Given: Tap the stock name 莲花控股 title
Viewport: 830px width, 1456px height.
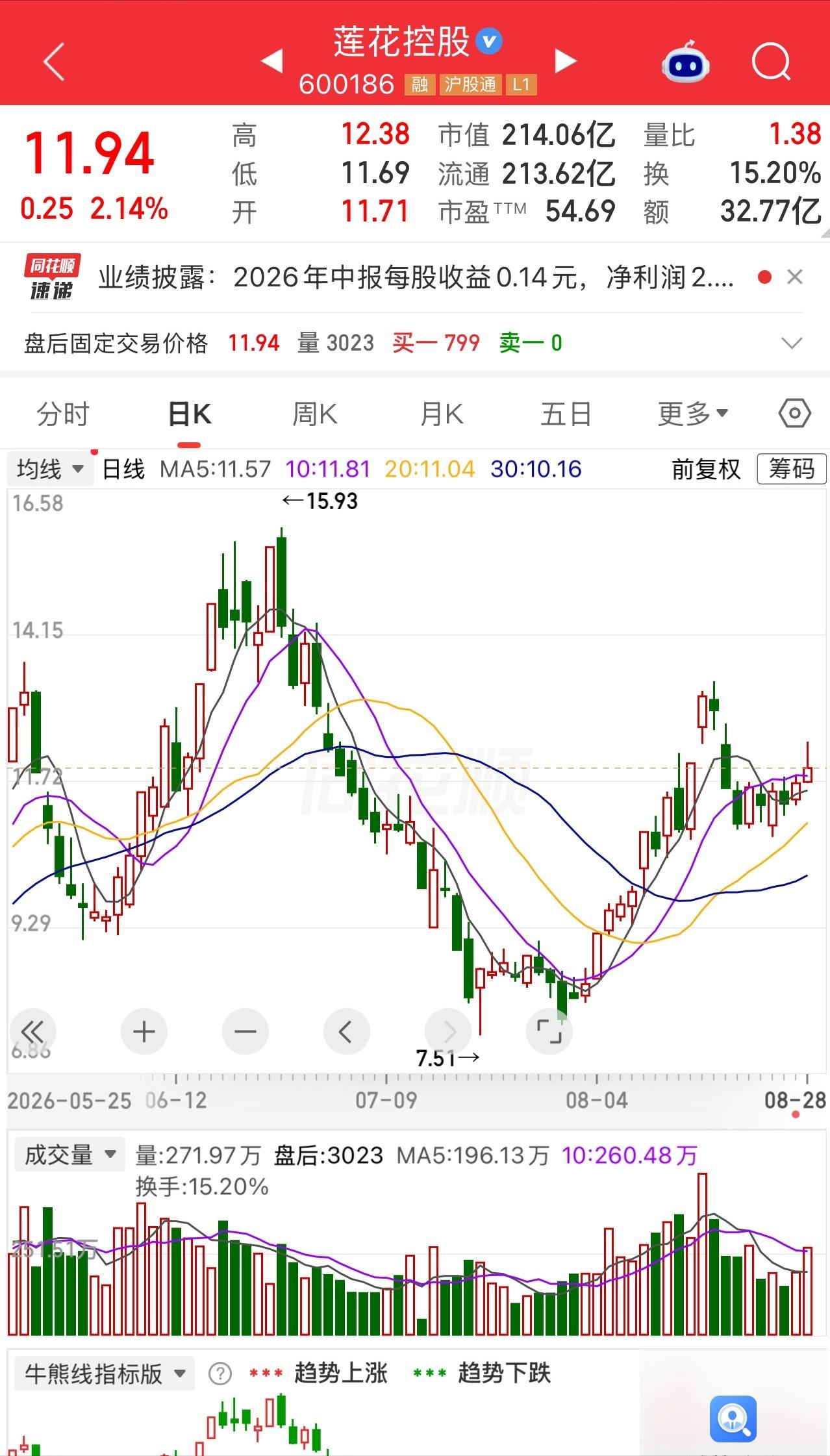Looking at the screenshot, I should 401,42.
